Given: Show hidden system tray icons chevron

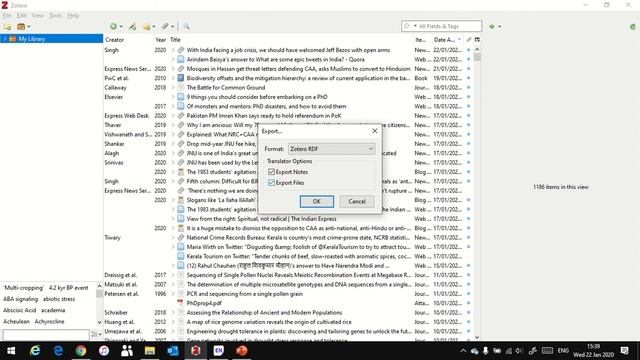Looking at the screenshot, I should [463, 351].
